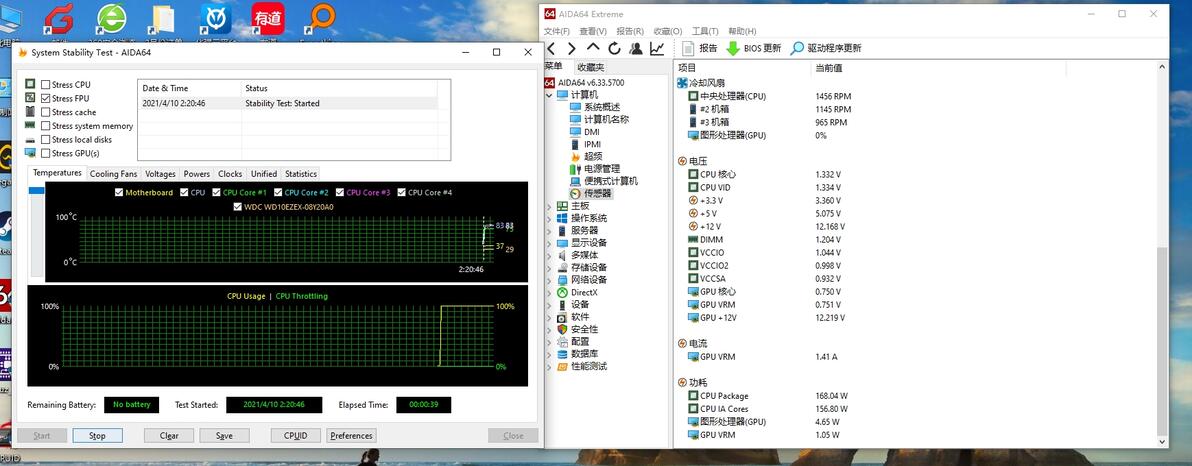Untick CPU Core #1 in the graph legend
This screenshot has width=1192, height=466.
point(217,192)
